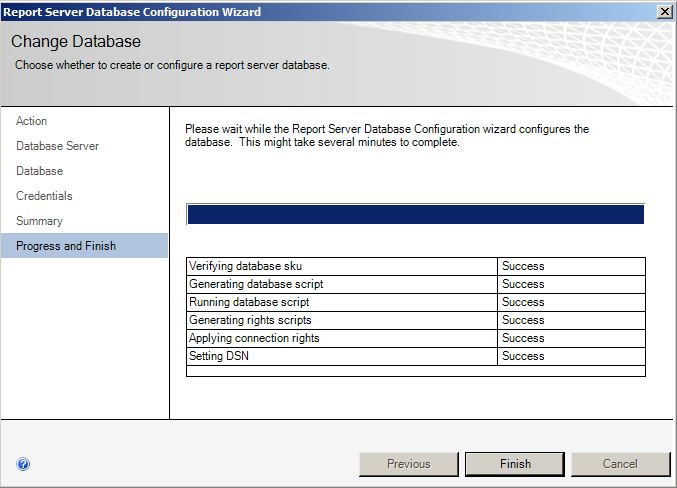677x488 pixels.
Task: Click the 'Setting DSN' row
Action: (416, 356)
